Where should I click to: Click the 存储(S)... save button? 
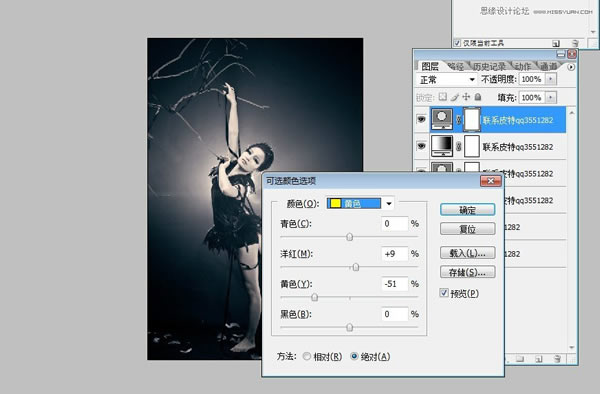coord(468,272)
